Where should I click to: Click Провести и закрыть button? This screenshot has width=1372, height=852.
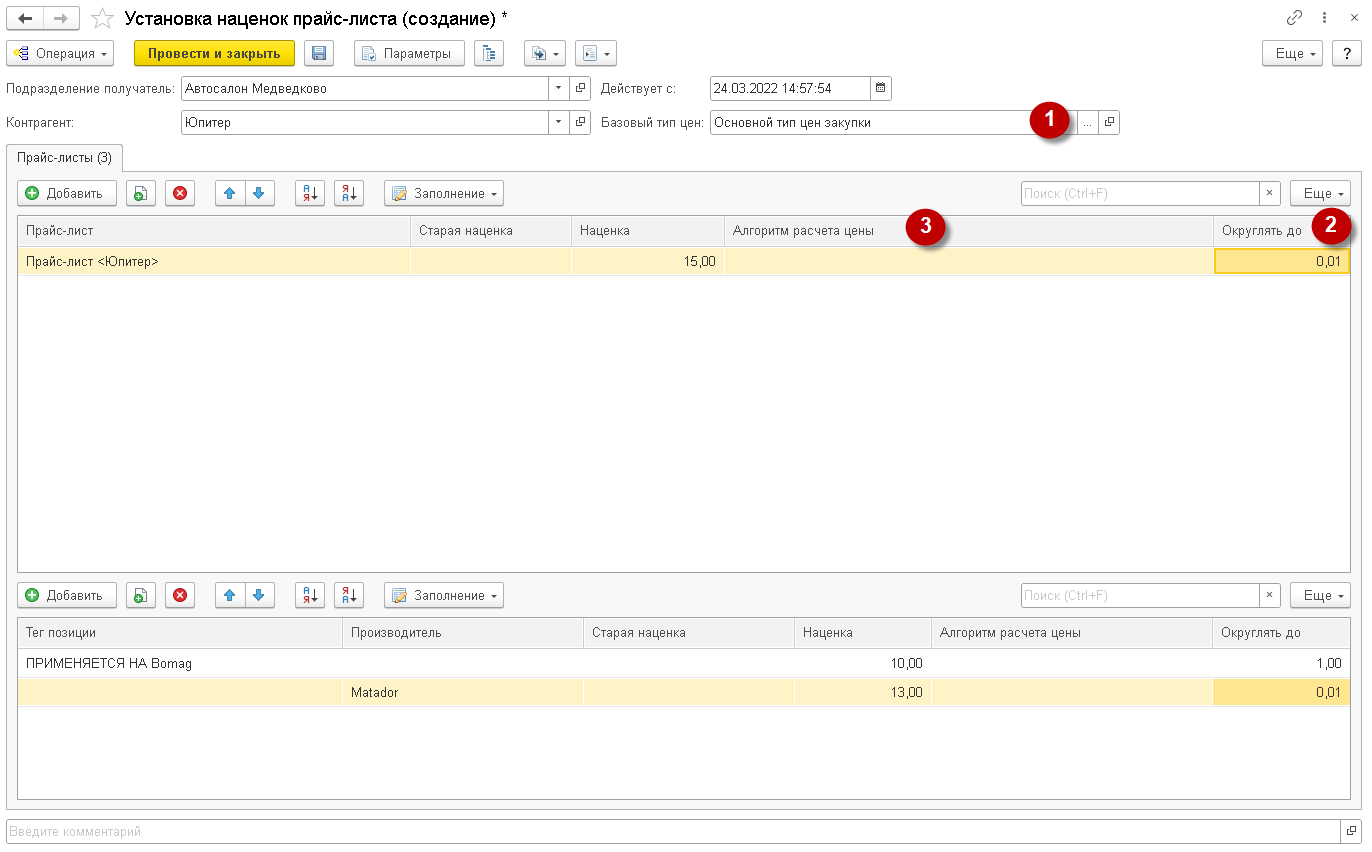214,54
